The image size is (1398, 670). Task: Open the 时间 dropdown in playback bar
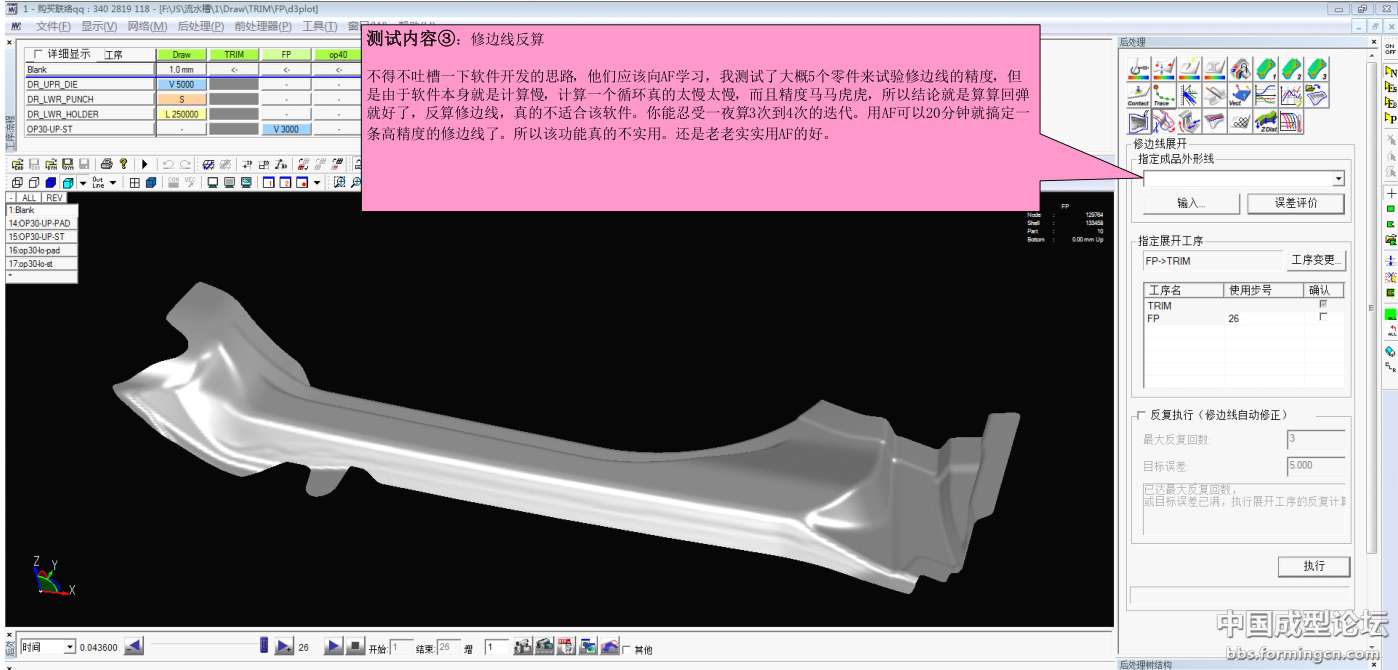[x=69, y=647]
